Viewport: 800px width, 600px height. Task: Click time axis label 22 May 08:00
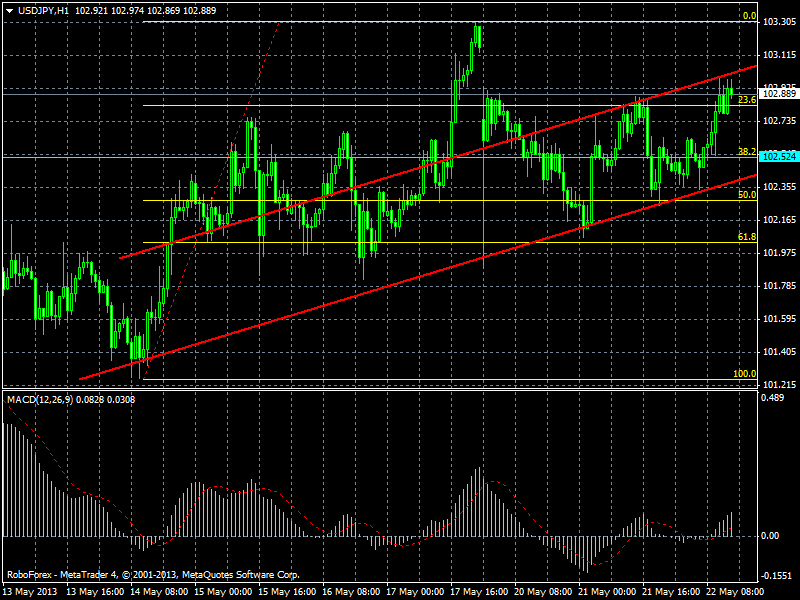pos(735,592)
